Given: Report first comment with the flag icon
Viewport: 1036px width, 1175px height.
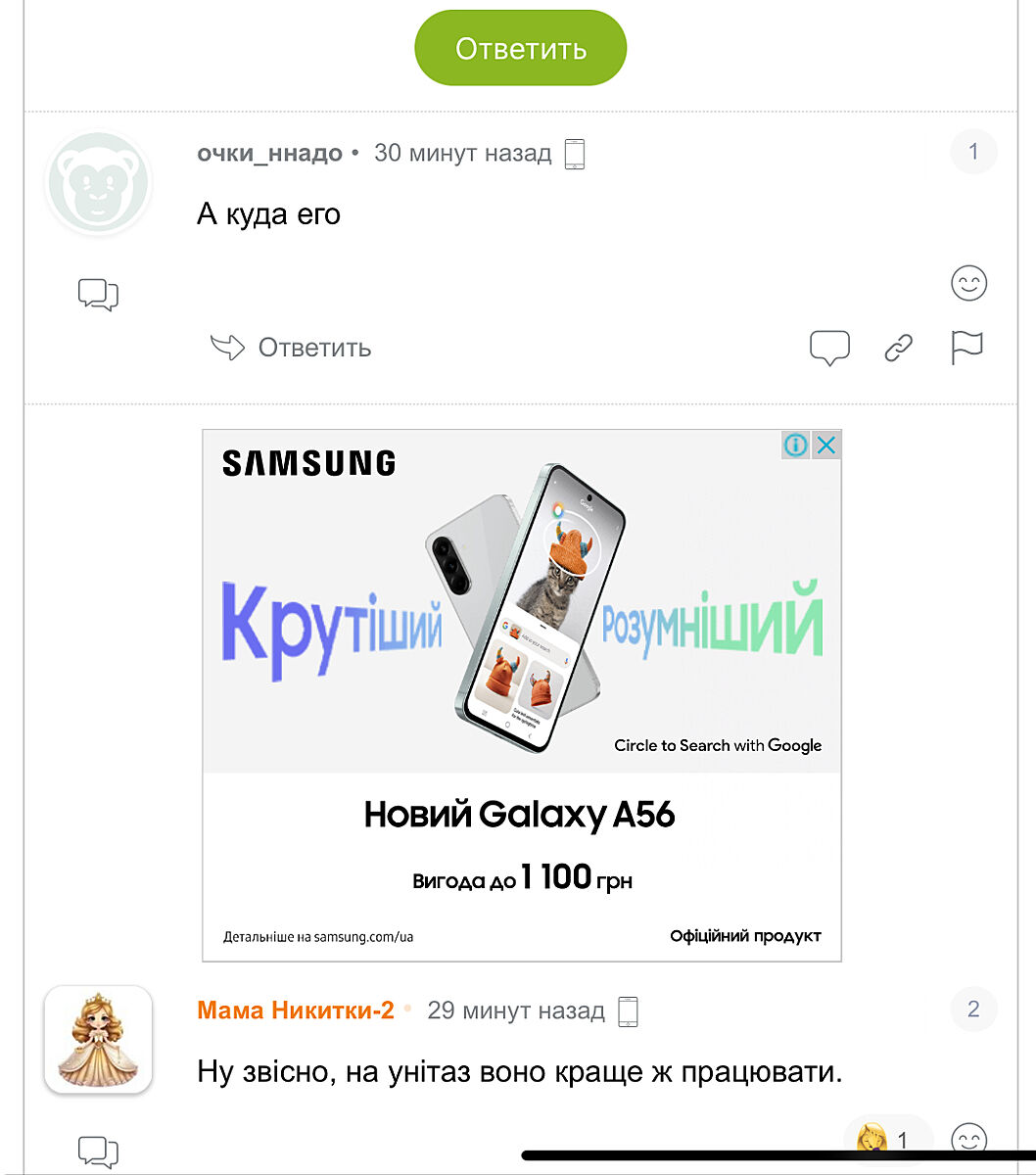Looking at the screenshot, I should point(966,348).
